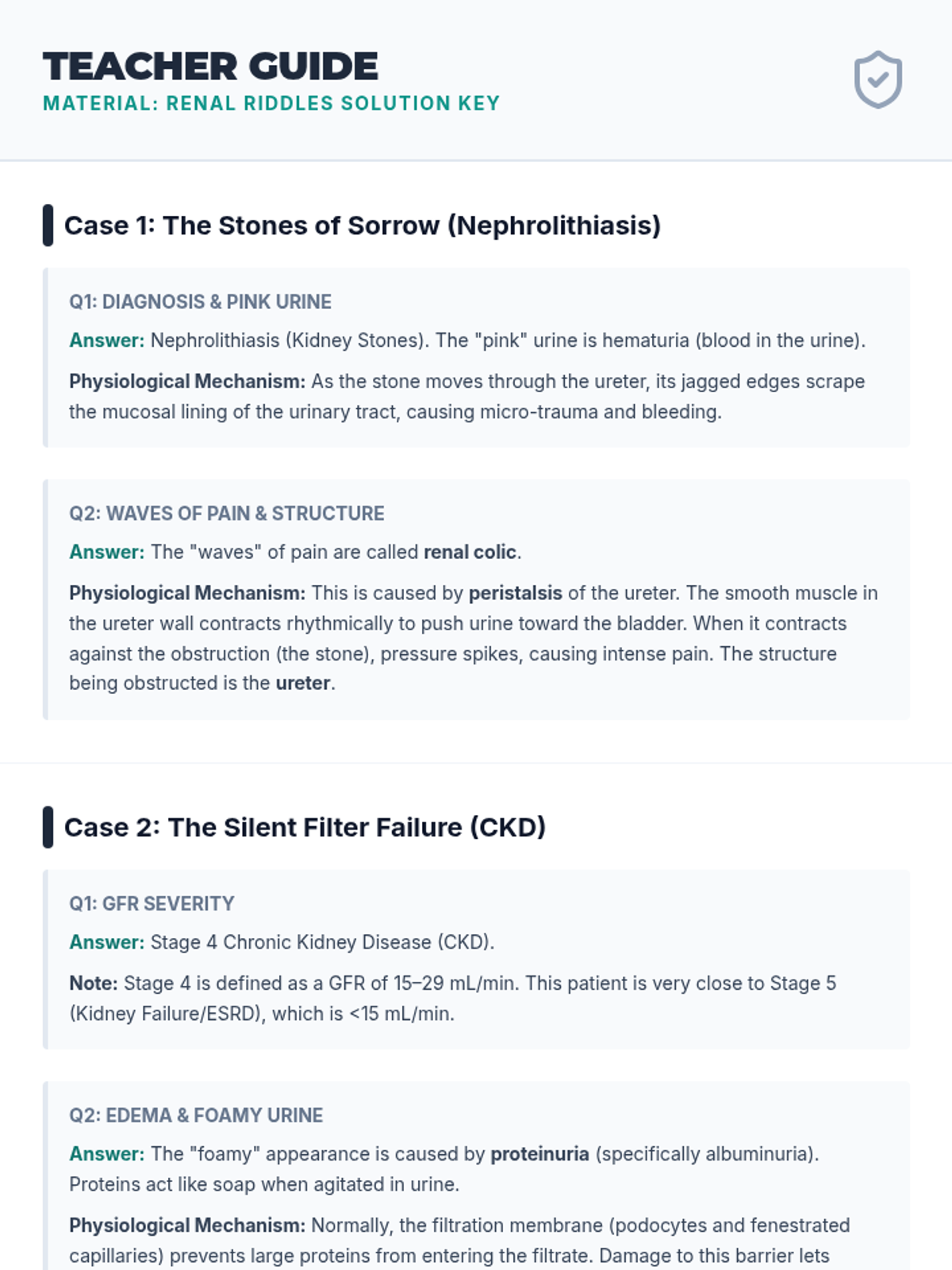
Task: Click Physiological Mechanism label in foamy urine card
Action: [187, 1226]
